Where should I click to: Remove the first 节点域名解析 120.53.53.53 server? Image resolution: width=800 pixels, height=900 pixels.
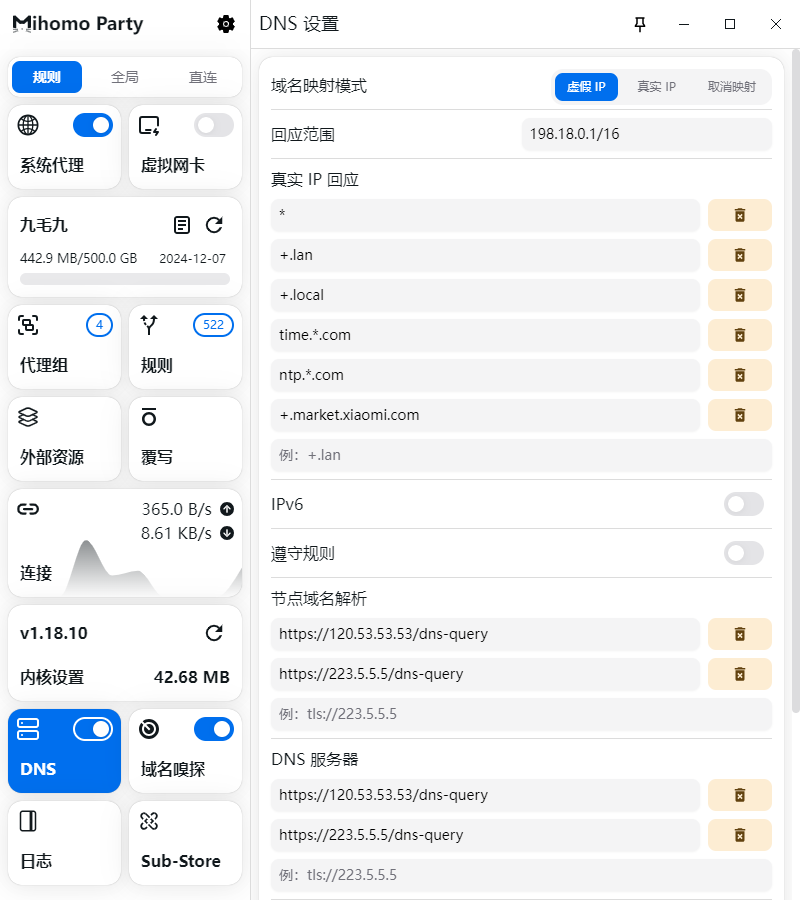click(739, 634)
